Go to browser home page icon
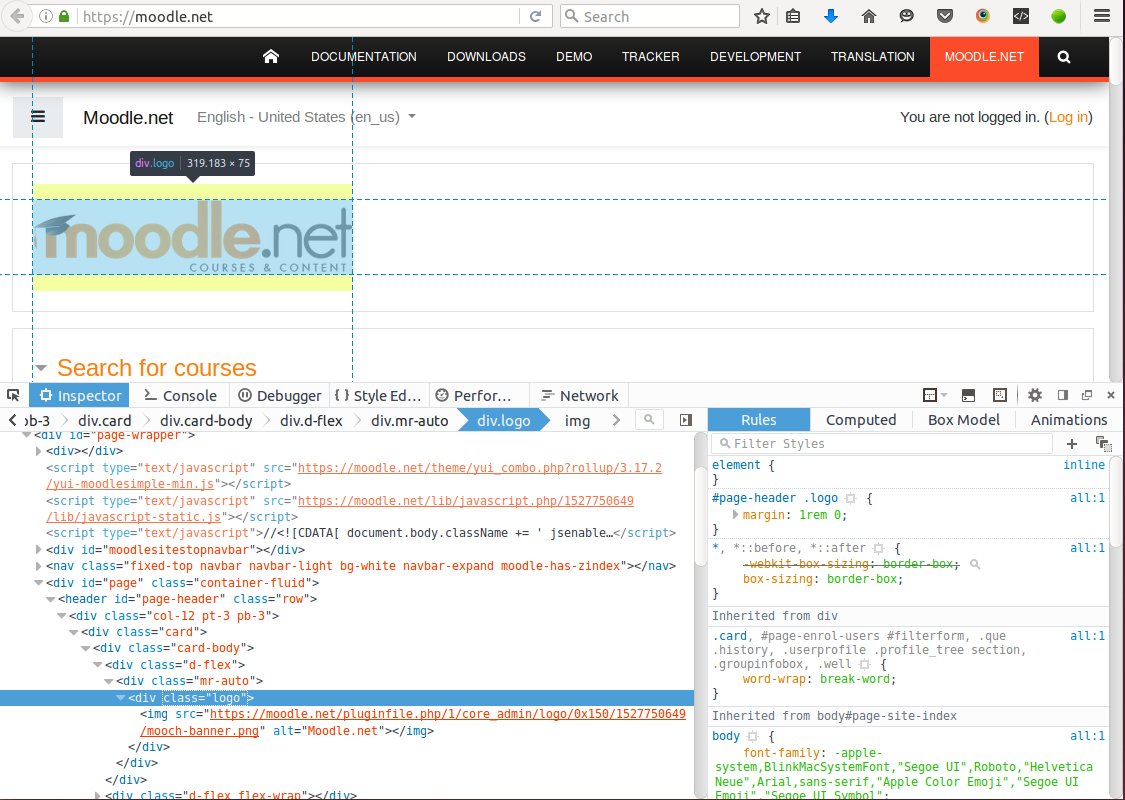The height and width of the screenshot is (800, 1125). (869, 17)
